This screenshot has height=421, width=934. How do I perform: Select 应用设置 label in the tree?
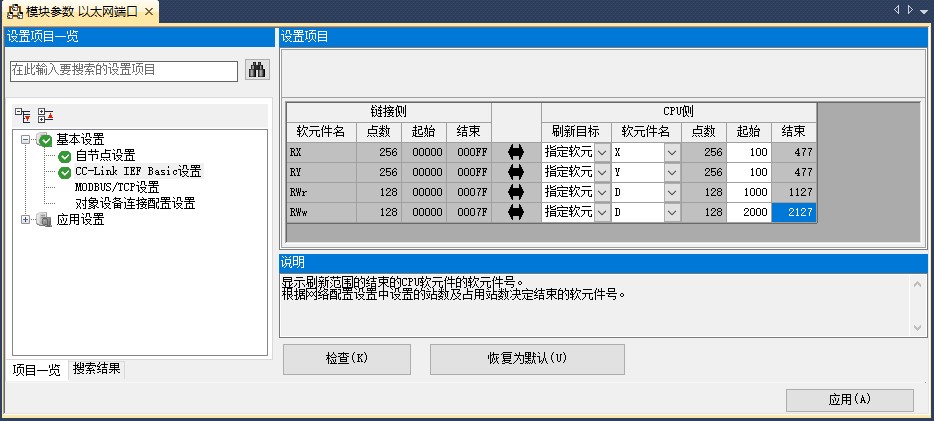coord(80,220)
